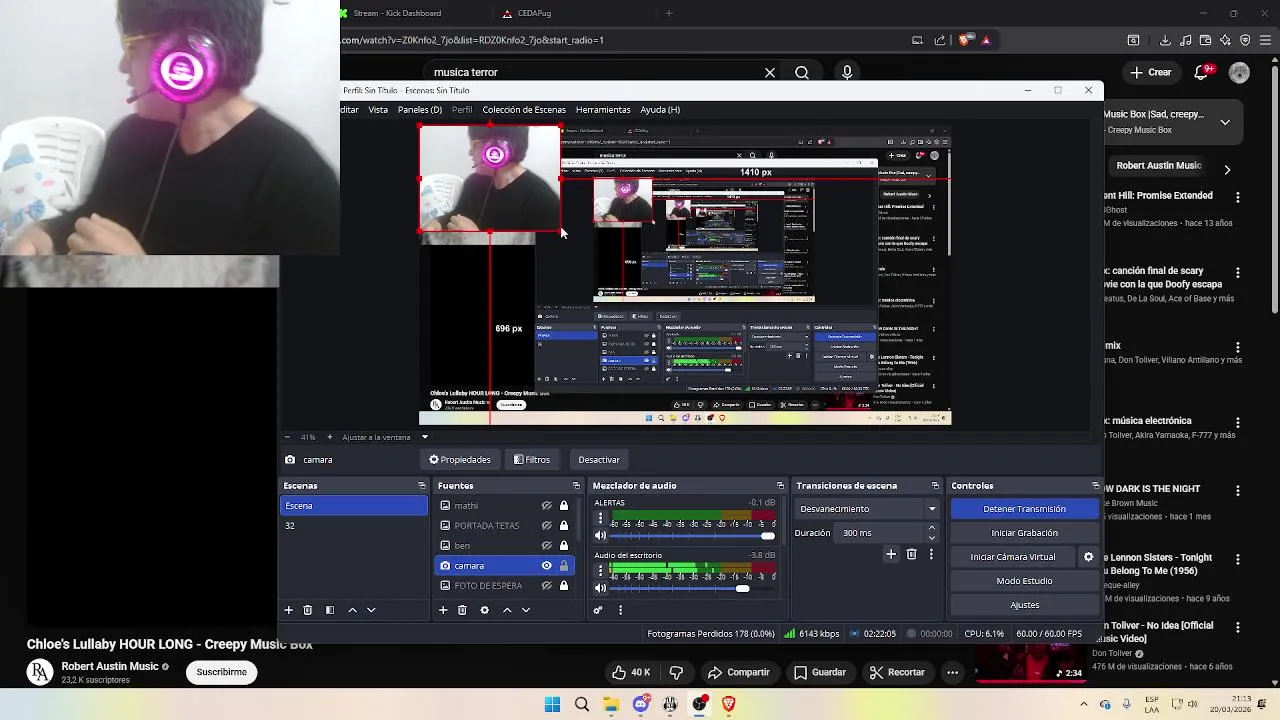Click Detener Transmisión button
Viewport: 1280px width, 720px height.
coord(1025,509)
